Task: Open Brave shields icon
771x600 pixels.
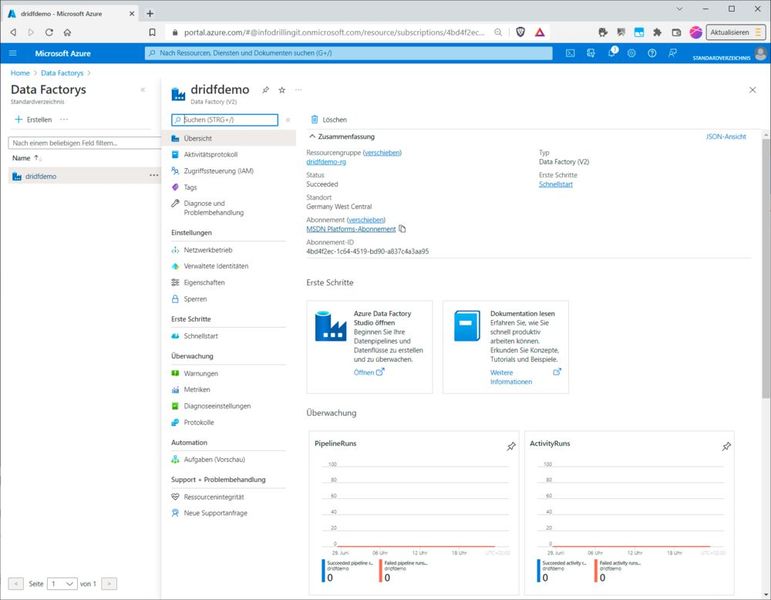Action: 520,32
